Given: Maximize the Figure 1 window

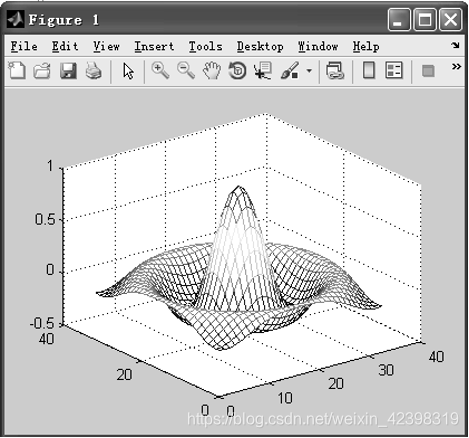Looking at the screenshot, I should point(425,19).
